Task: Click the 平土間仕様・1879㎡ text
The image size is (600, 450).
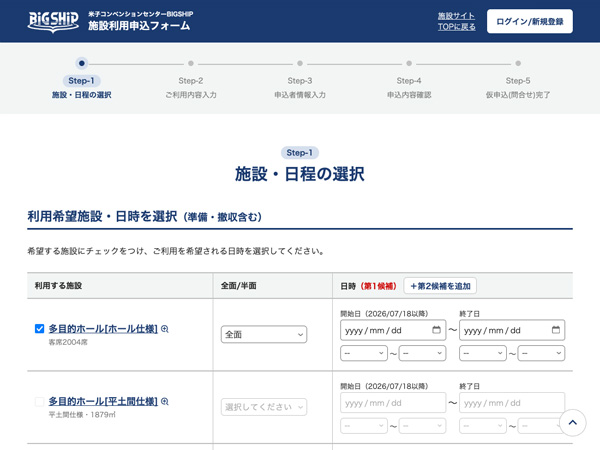Action: tap(82, 415)
